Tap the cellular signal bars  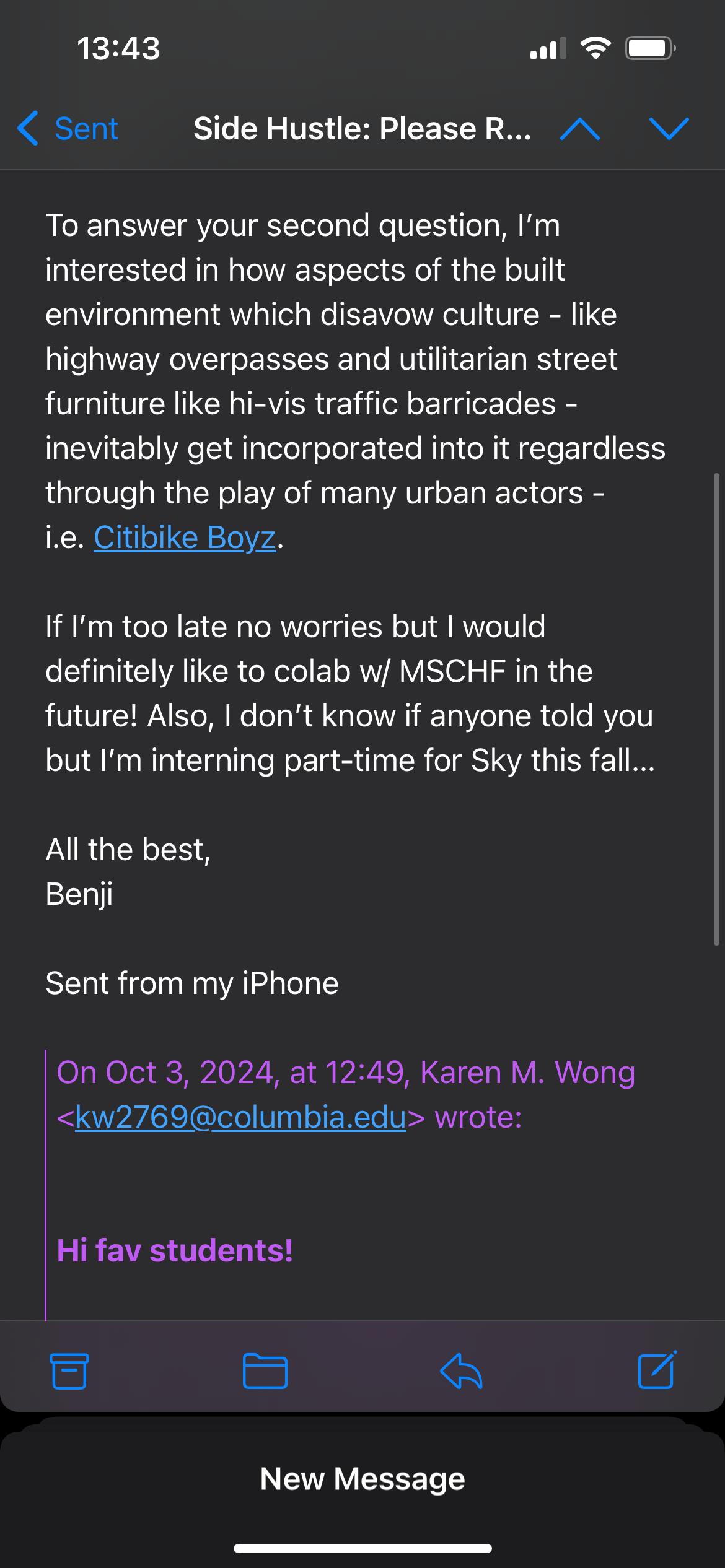click(x=548, y=48)
